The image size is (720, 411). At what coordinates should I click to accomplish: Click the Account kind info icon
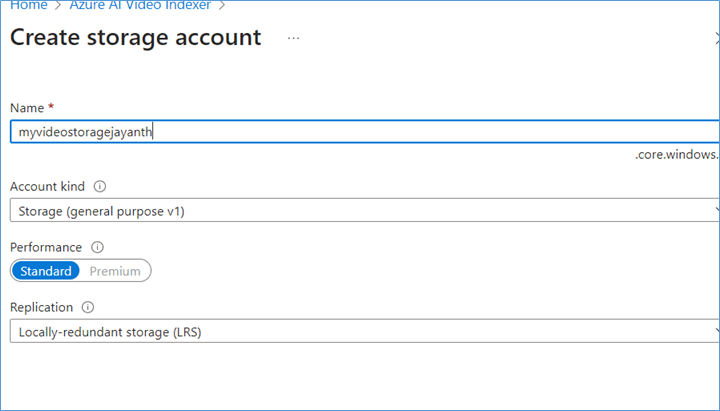click(100, 186)
